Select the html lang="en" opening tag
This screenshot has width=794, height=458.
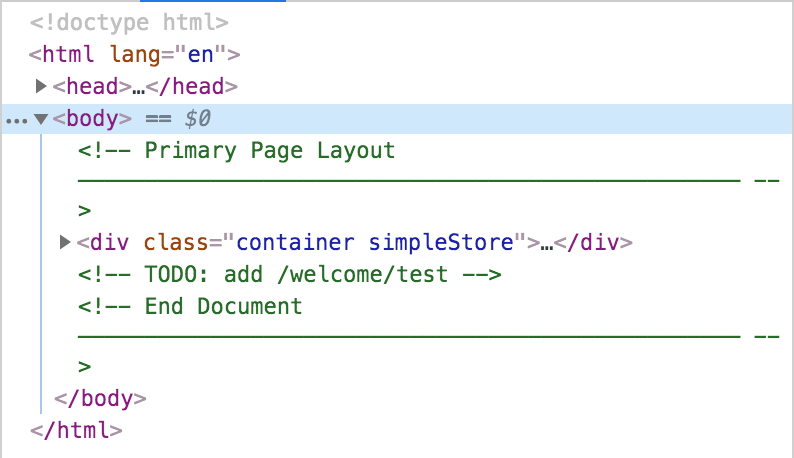134,54
